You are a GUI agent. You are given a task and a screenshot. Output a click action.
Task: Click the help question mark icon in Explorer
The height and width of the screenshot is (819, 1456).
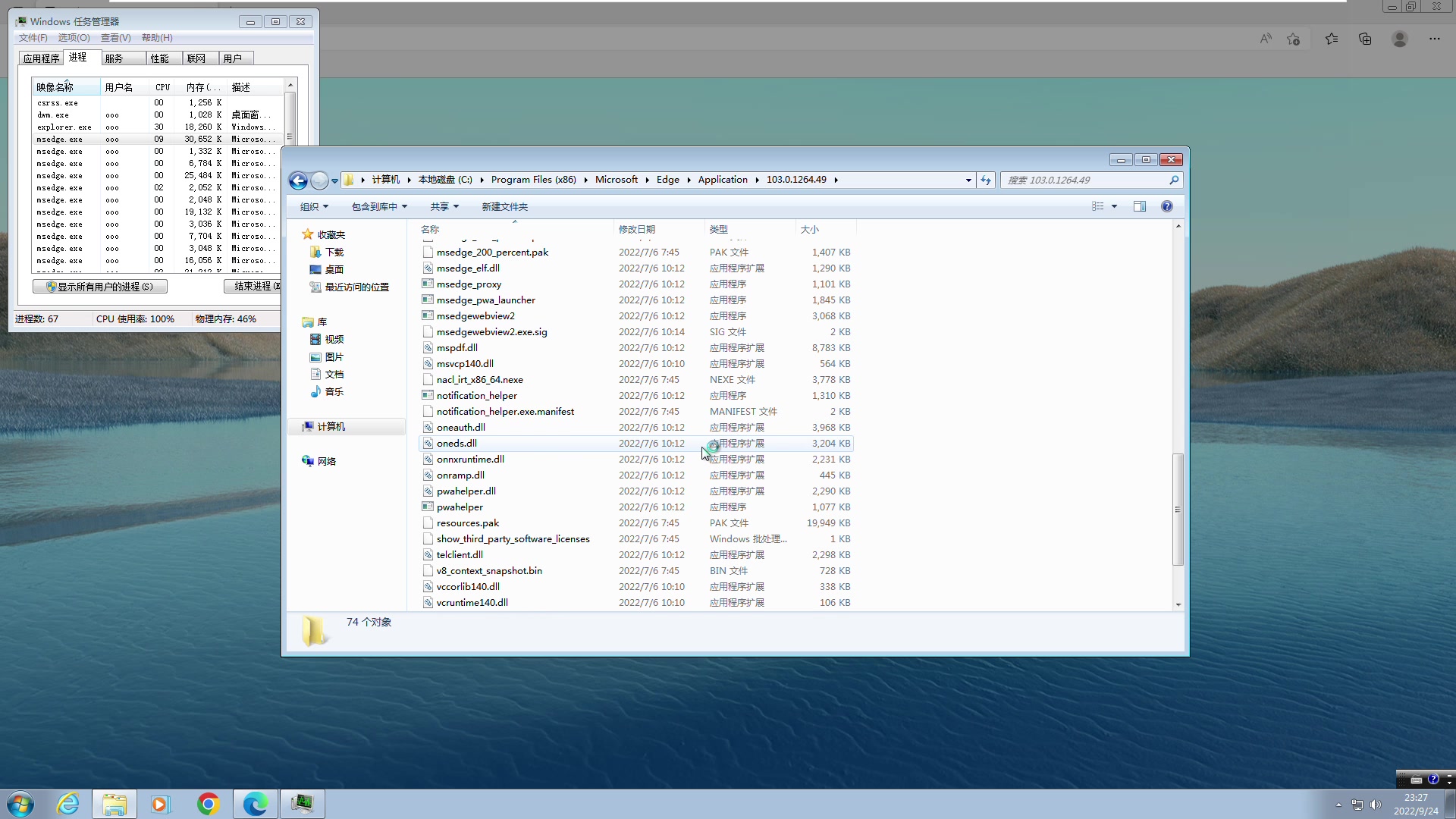click(1166, 206)
